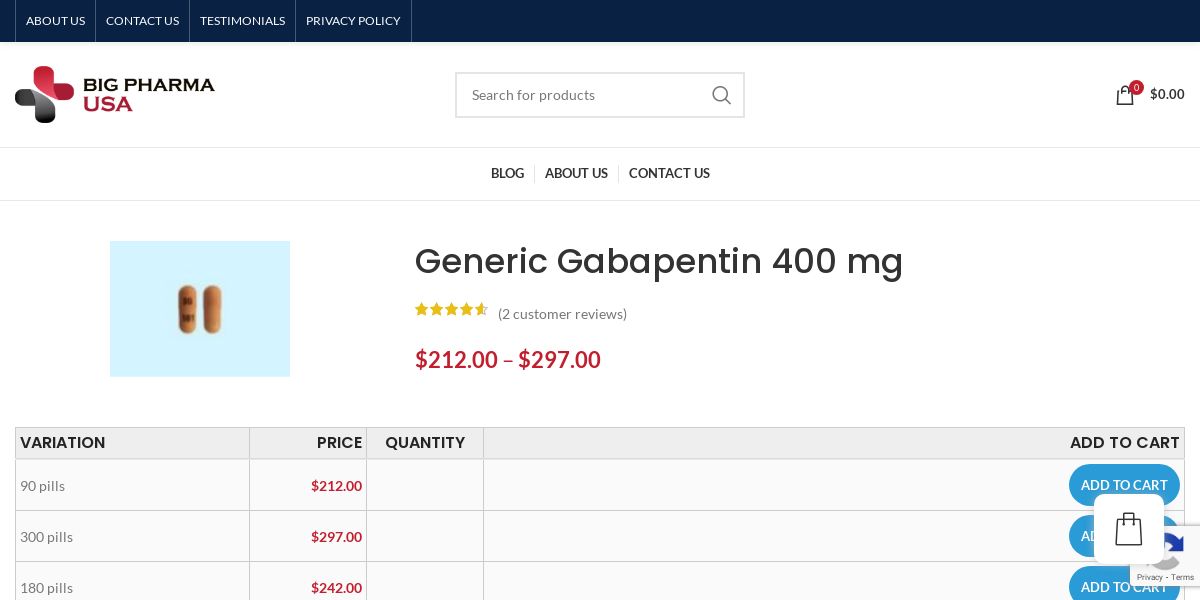Open the shopping cart icon in header
This screenshot has height=600, width=1200.
coord(1125,95)
